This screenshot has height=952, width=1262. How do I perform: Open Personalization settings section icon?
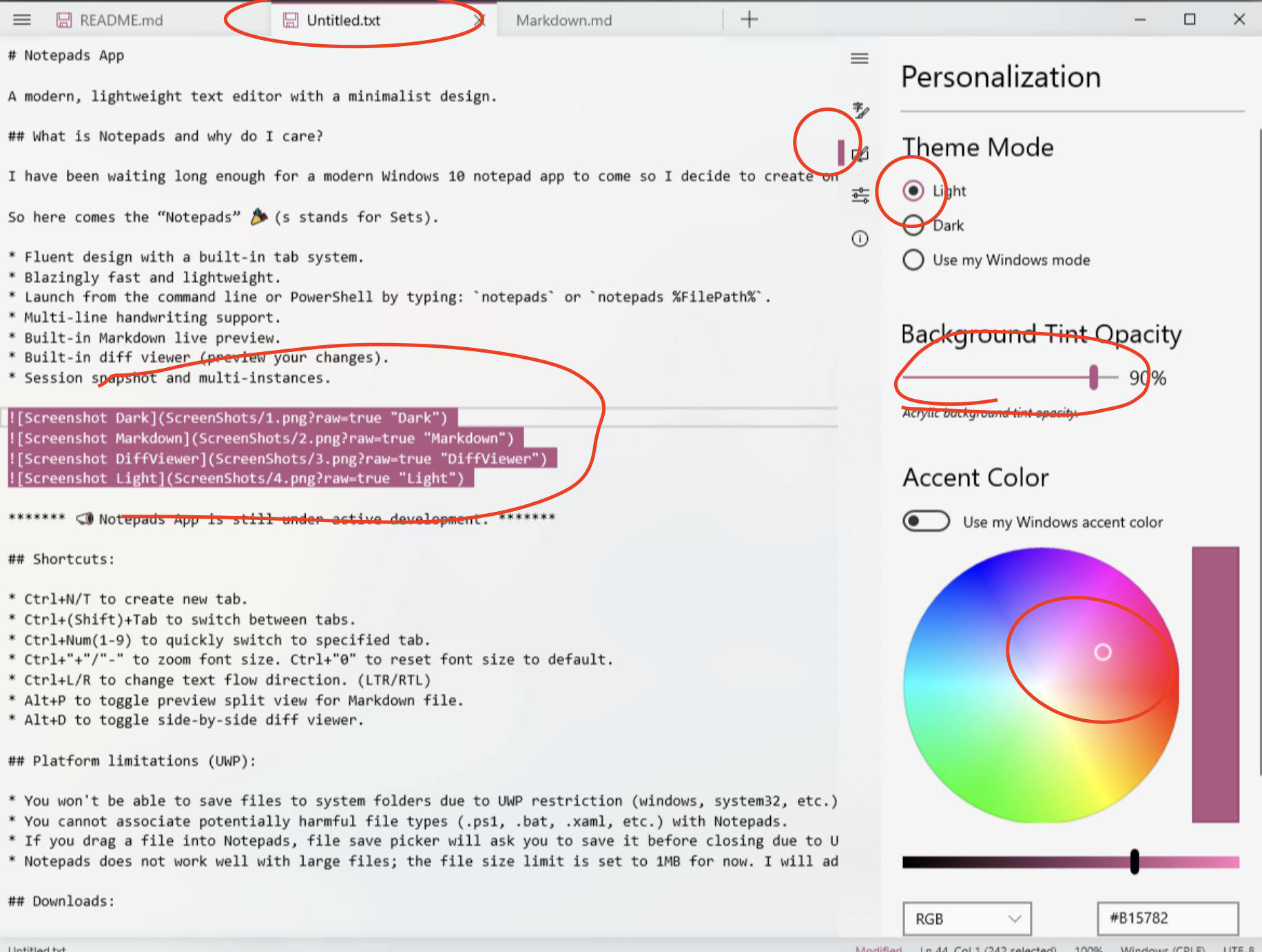point(860,153)
